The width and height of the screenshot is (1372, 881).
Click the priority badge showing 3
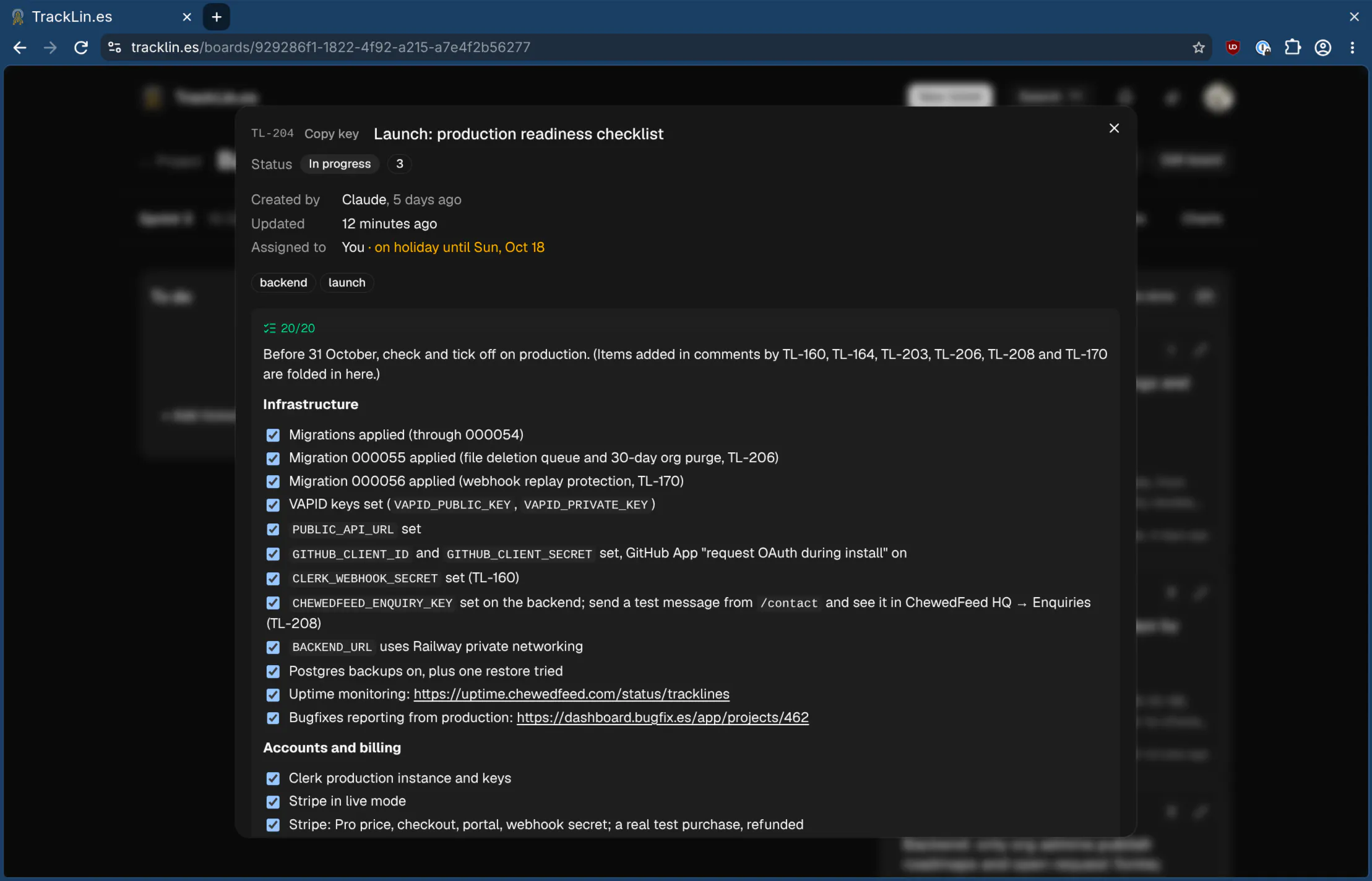(x=400, y=164)
